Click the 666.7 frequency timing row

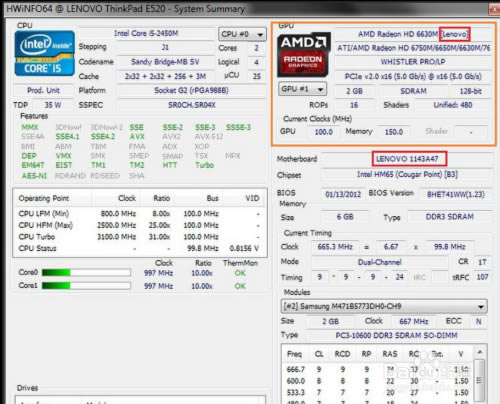pos(378,369)
